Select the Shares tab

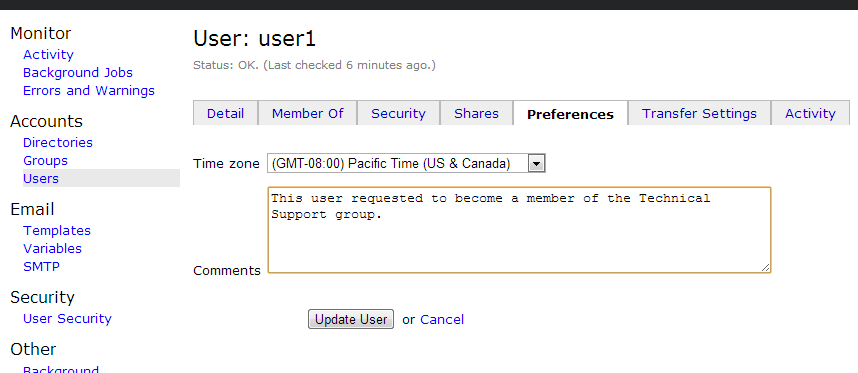pyautogui.click(x=477, y=113)
